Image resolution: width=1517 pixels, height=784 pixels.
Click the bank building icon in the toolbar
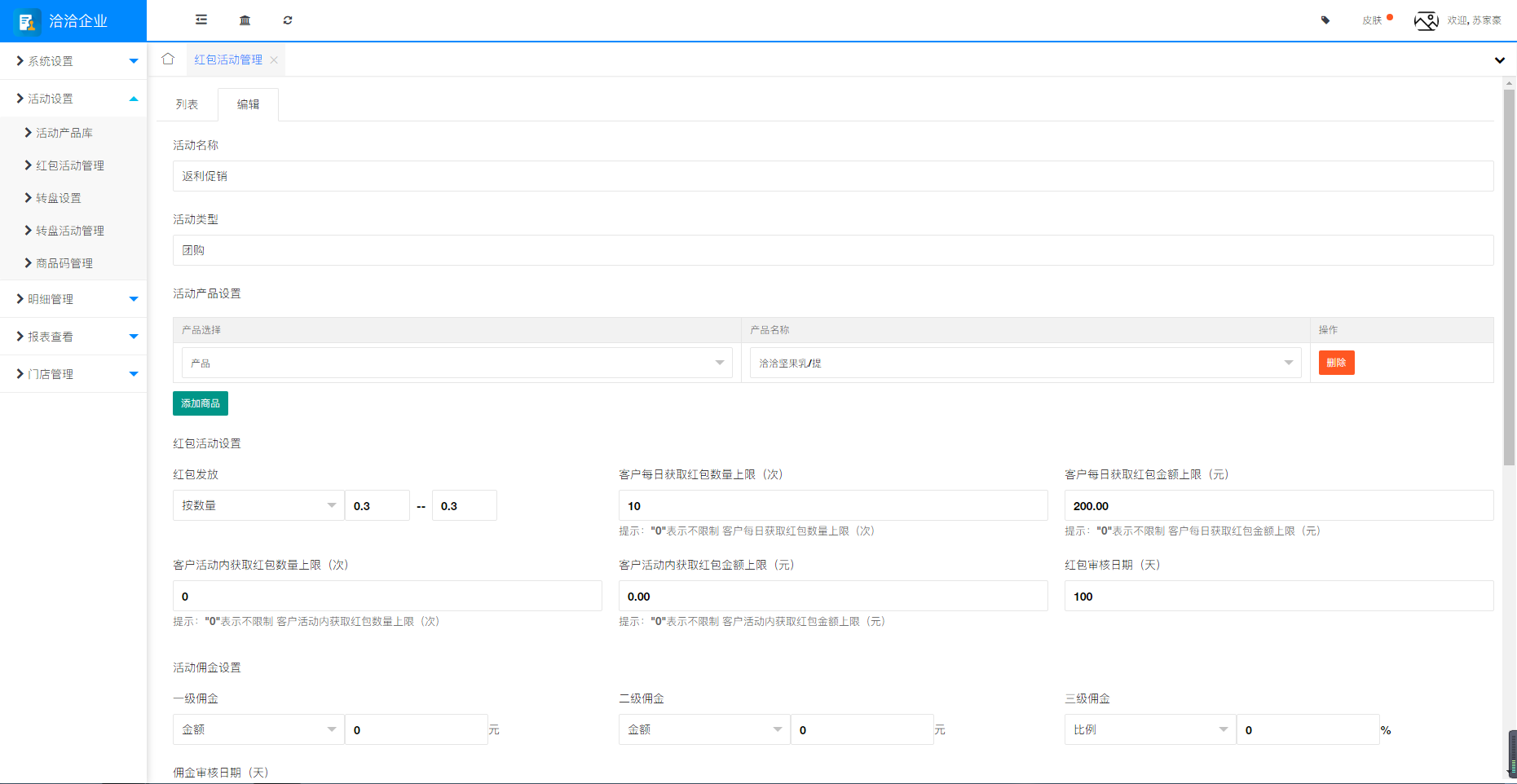(x=245, y=20)
